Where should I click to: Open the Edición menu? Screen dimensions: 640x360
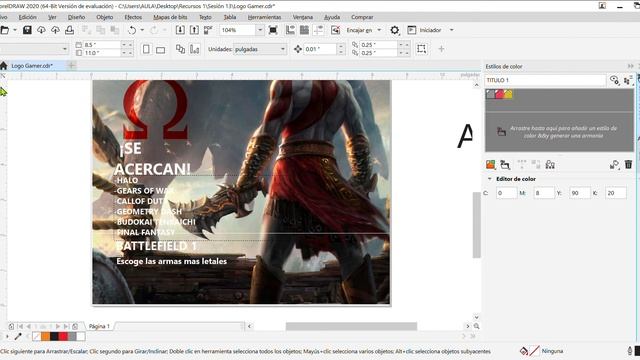(27, 17)
